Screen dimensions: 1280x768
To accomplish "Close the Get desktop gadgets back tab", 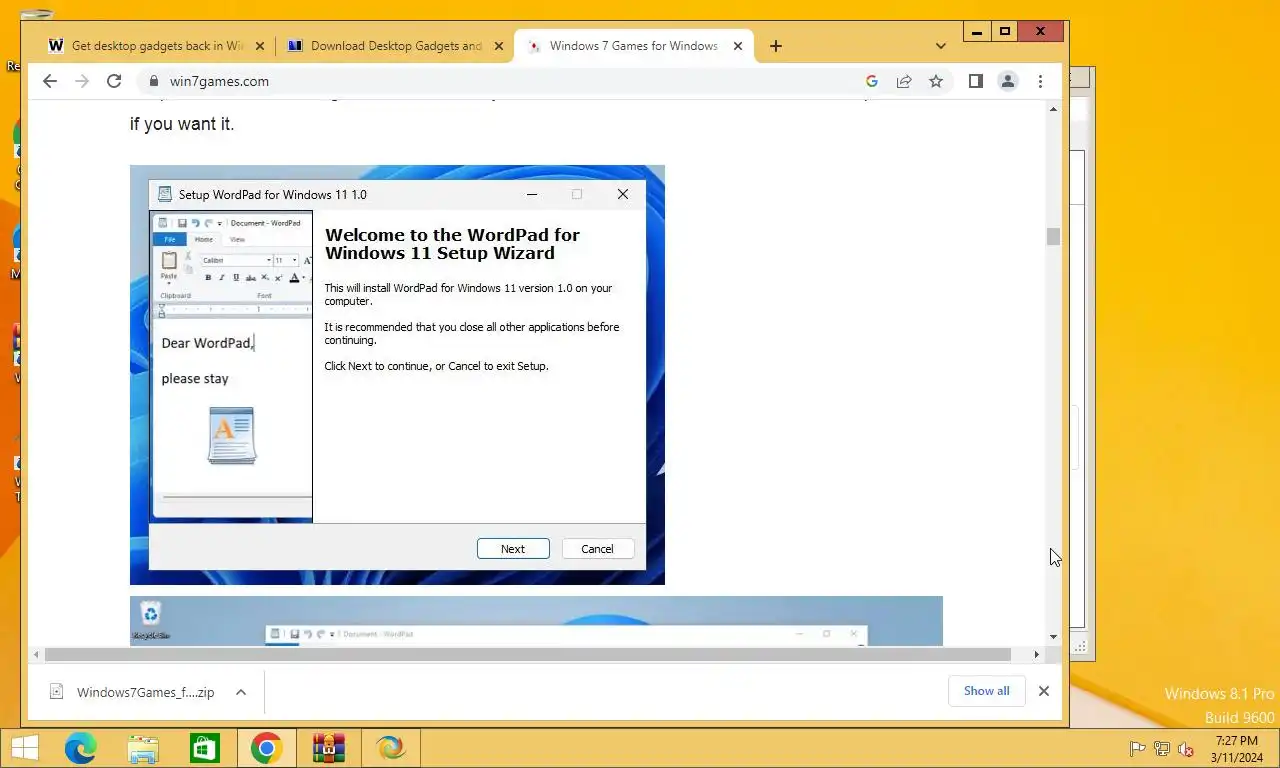I will [x=260, y=46].
